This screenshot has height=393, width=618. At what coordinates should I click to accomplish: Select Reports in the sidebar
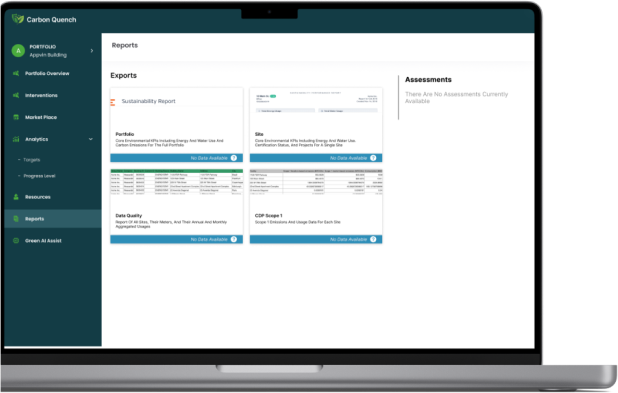53,219
